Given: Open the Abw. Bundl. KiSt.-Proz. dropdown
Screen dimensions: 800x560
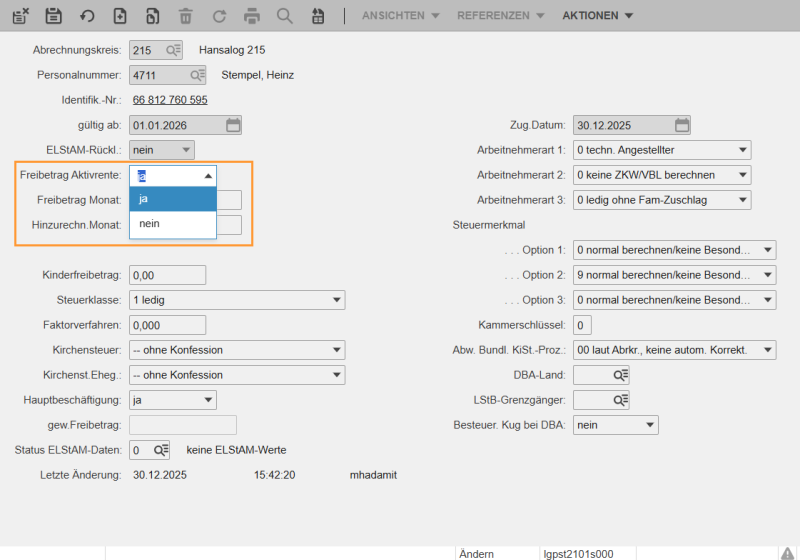Looking at the screenshot, I should (768, 350).
